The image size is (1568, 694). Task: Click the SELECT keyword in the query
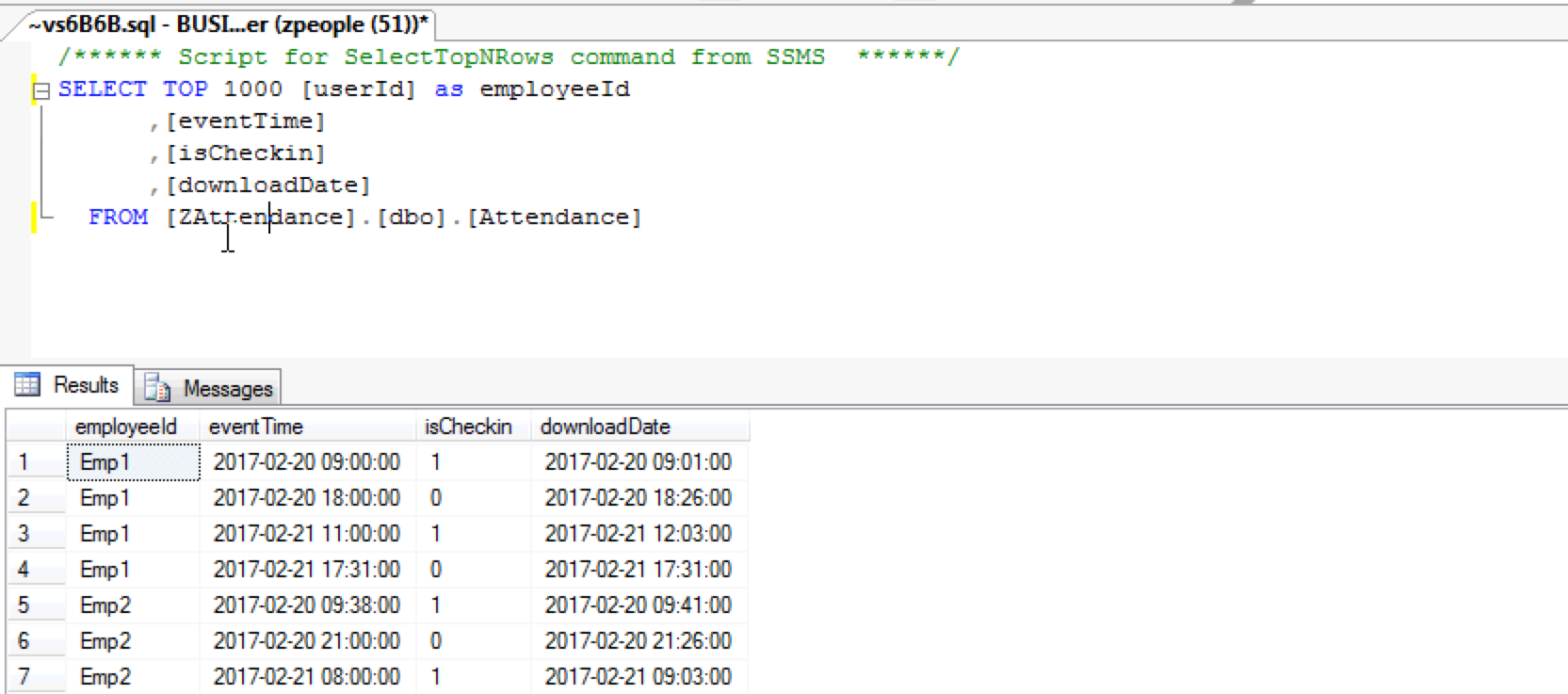click(x=103, y=89)
